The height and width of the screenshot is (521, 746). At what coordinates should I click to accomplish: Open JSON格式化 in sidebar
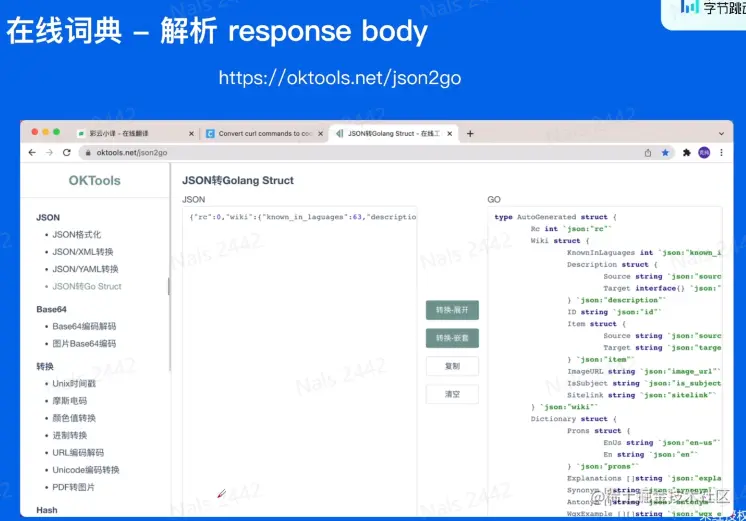point(77,235)
